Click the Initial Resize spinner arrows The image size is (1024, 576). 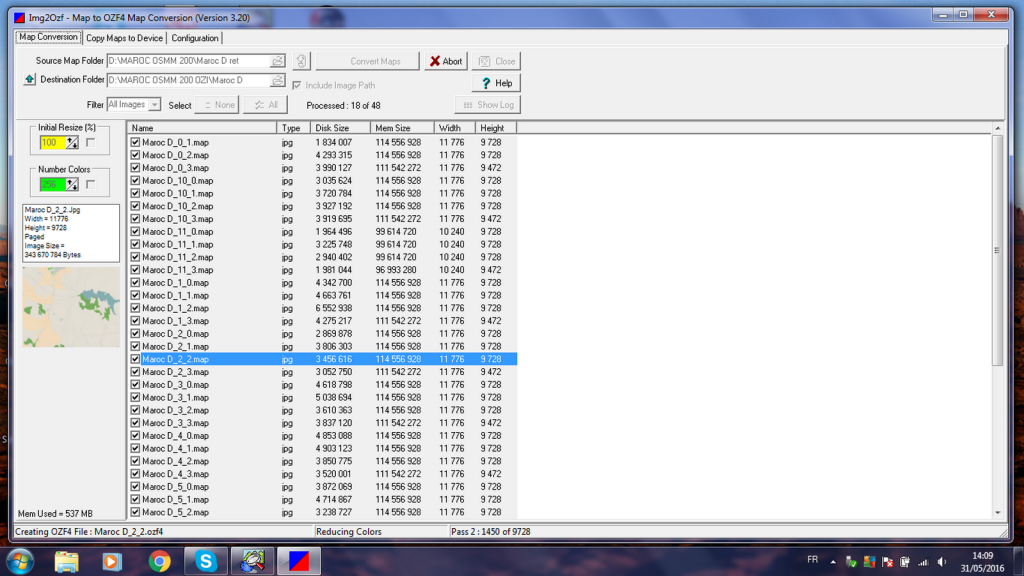72,142
